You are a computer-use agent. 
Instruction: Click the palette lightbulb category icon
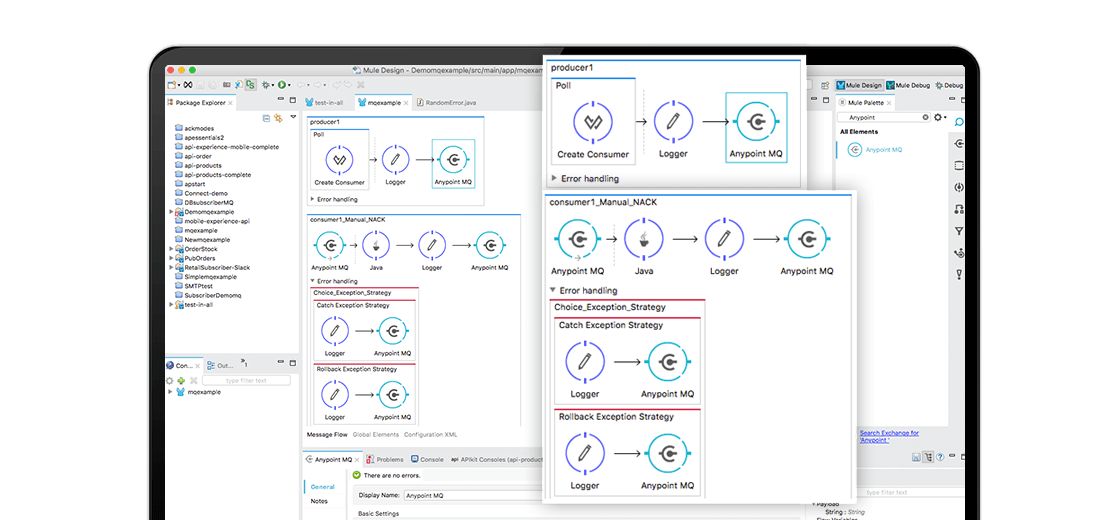pos(959,274)
